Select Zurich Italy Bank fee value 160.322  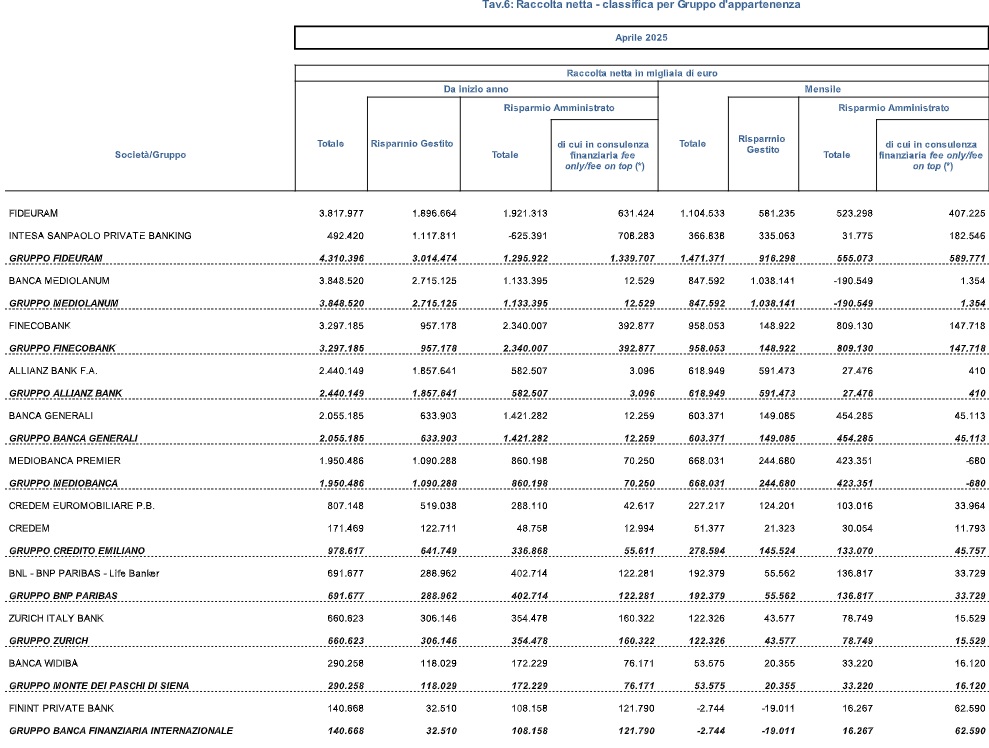[636, 618]
